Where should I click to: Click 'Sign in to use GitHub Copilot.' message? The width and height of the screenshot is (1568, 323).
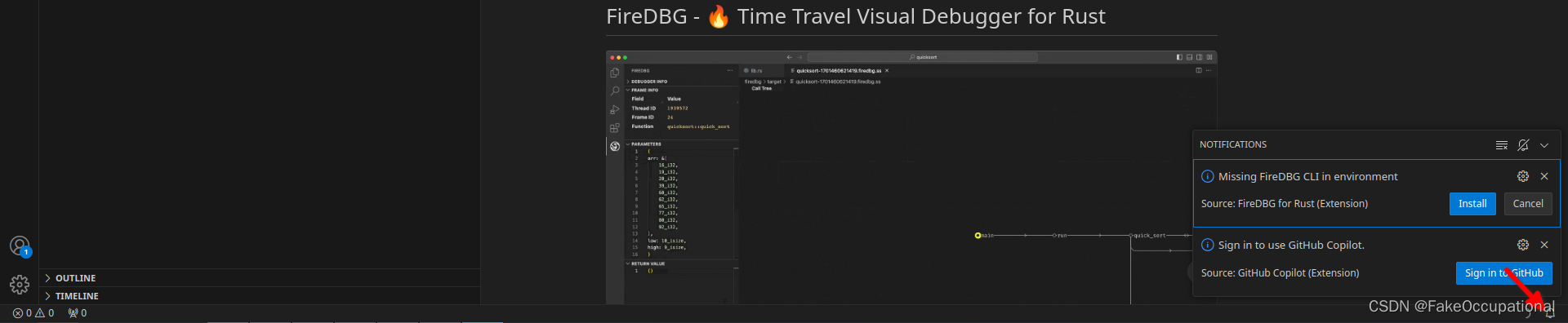[1291, 245]
